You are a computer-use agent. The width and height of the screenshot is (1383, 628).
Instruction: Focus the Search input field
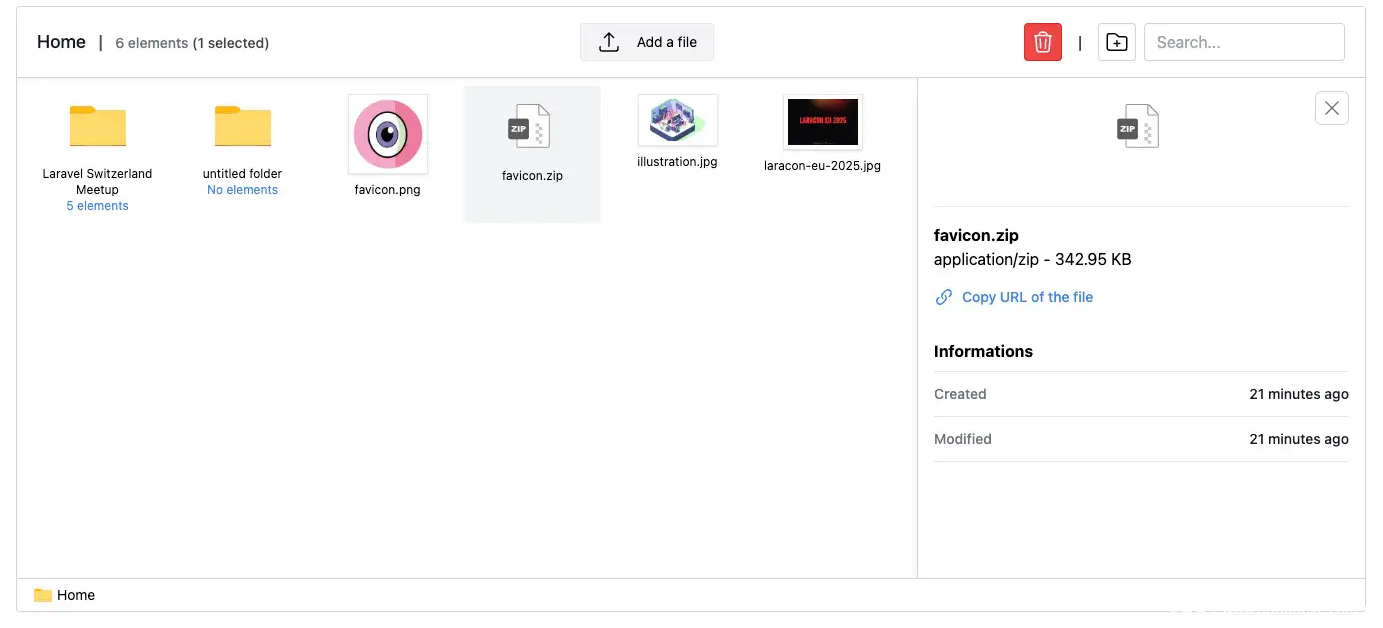click(1243, 42)
